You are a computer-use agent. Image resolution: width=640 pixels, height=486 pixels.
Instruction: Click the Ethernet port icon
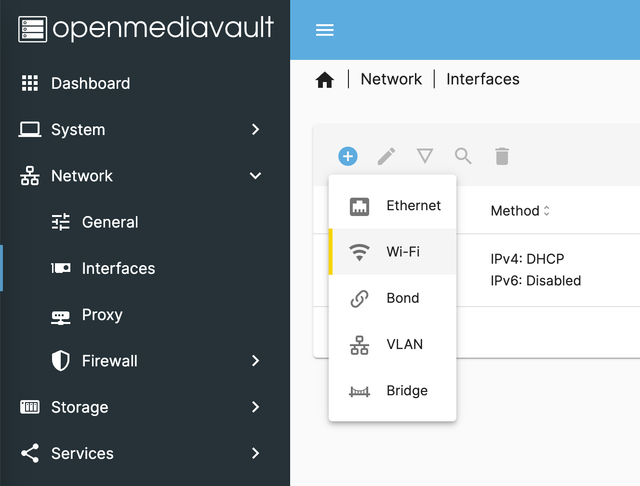359,206
